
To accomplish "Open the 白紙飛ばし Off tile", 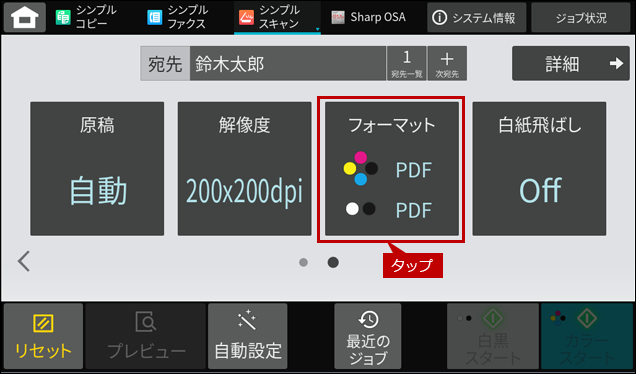I will click(x=539, y=169).
